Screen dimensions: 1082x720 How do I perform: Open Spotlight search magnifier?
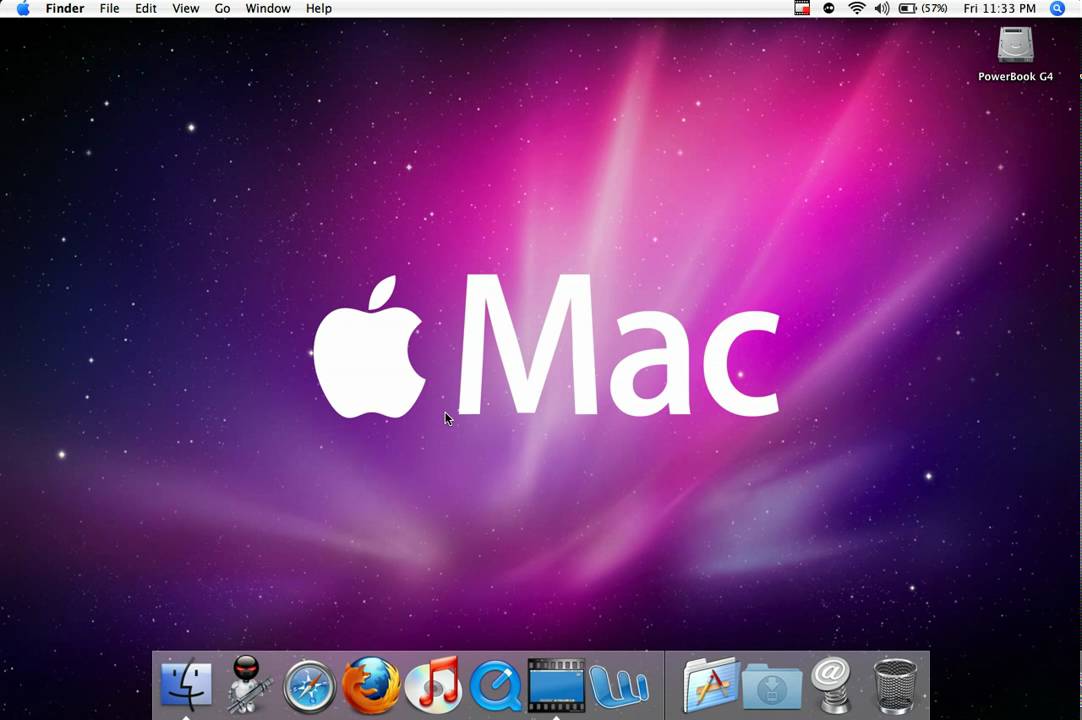[1057, 8]
